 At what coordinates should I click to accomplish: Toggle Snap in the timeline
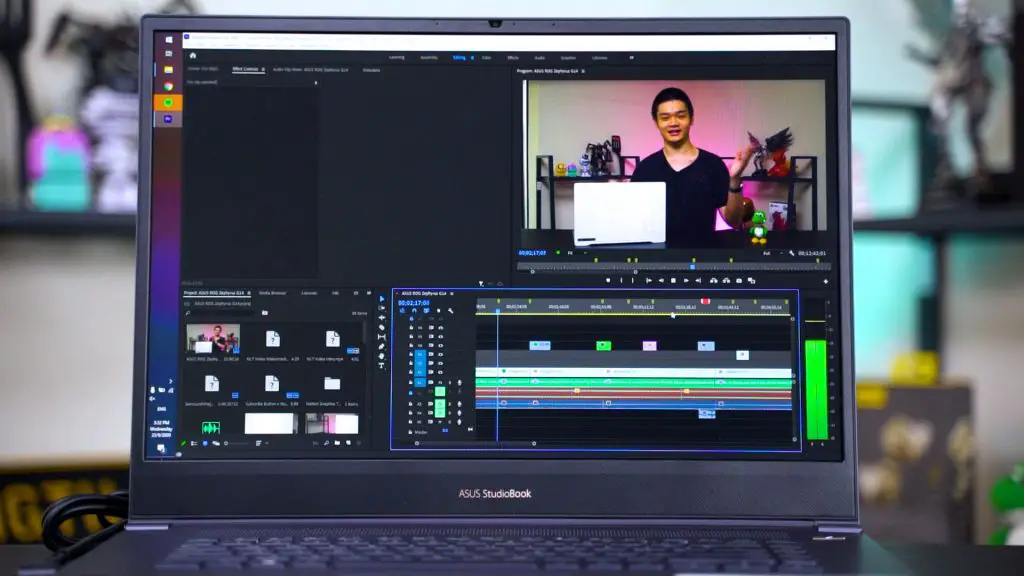(x=414, y=311)
